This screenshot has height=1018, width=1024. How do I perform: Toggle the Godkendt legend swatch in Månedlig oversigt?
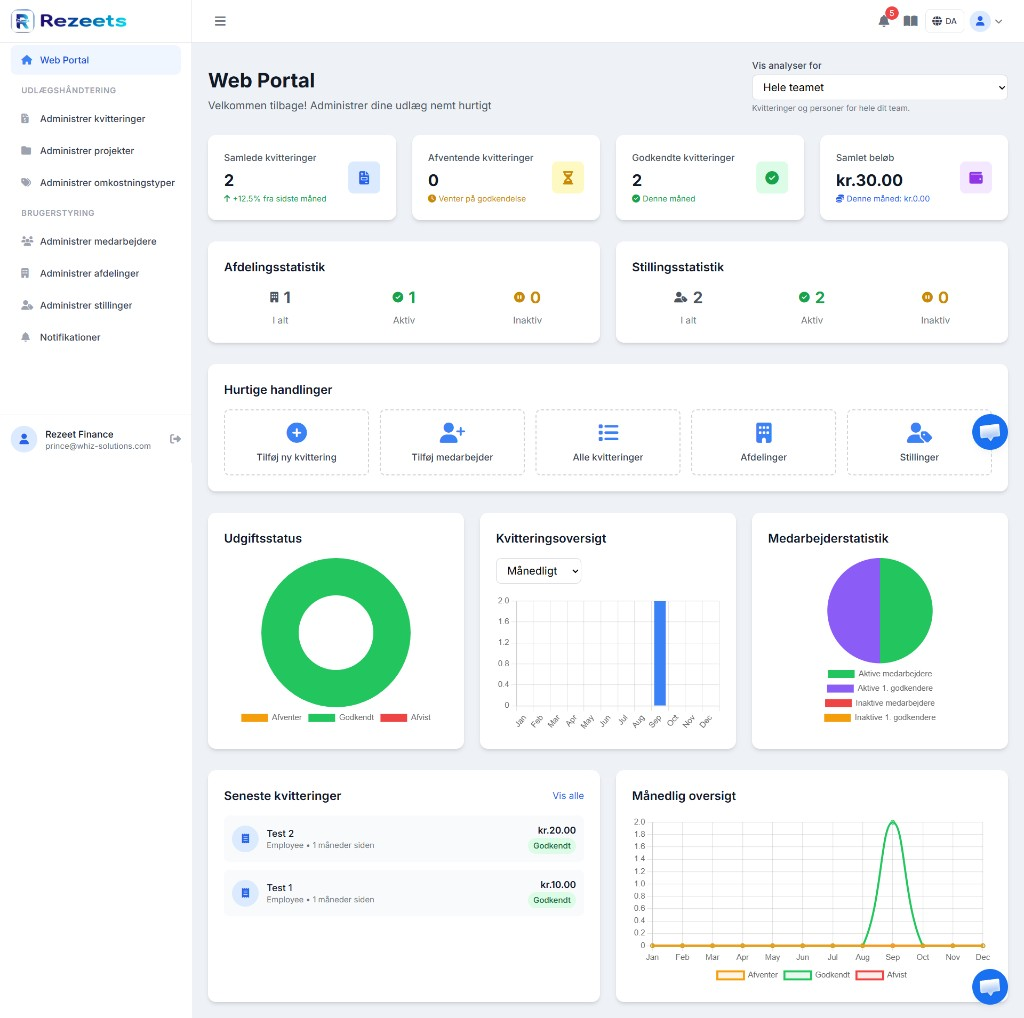pyautogui.click(x=797, y=975)
